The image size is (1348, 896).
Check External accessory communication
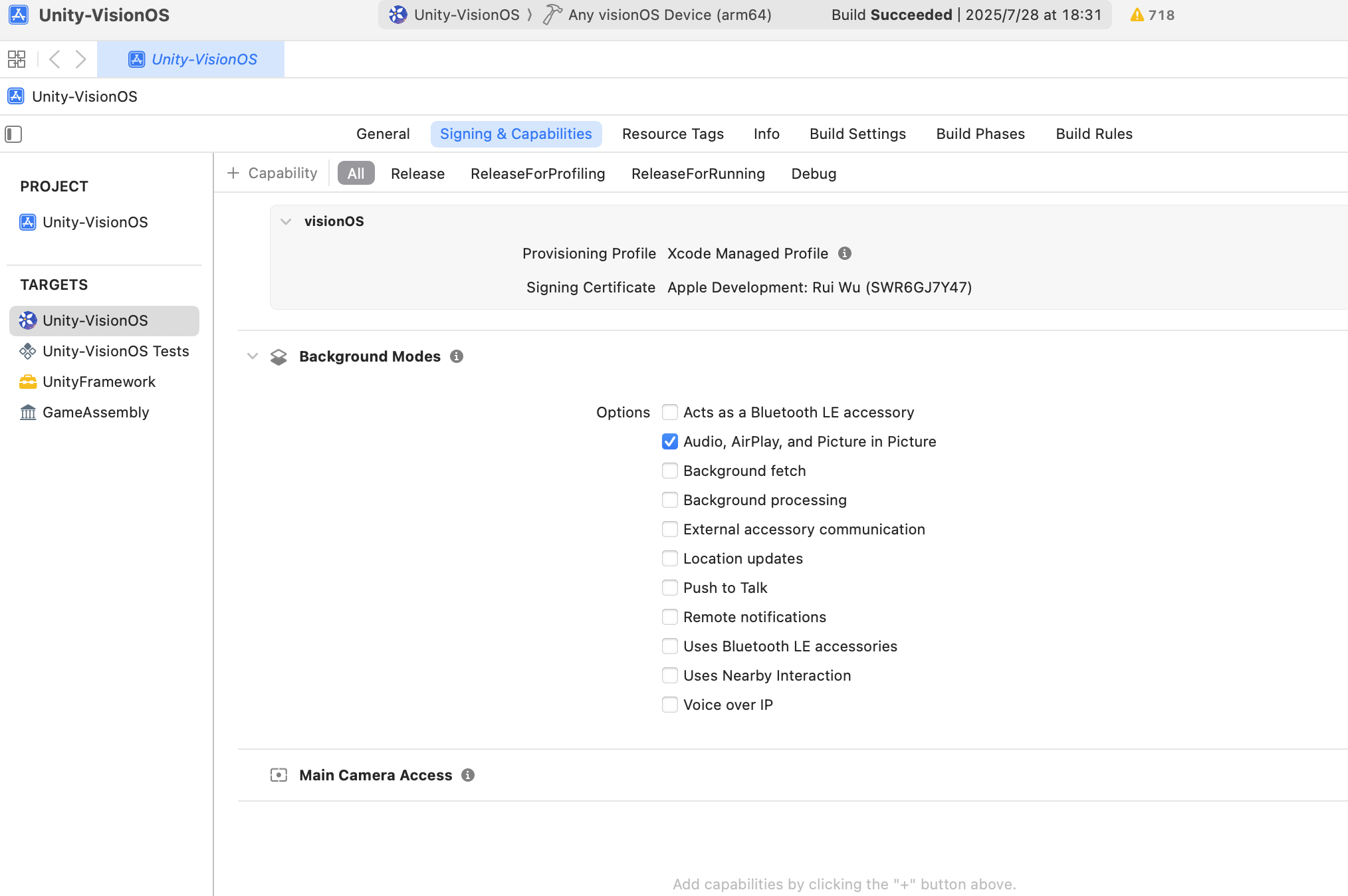pos(670,529)
